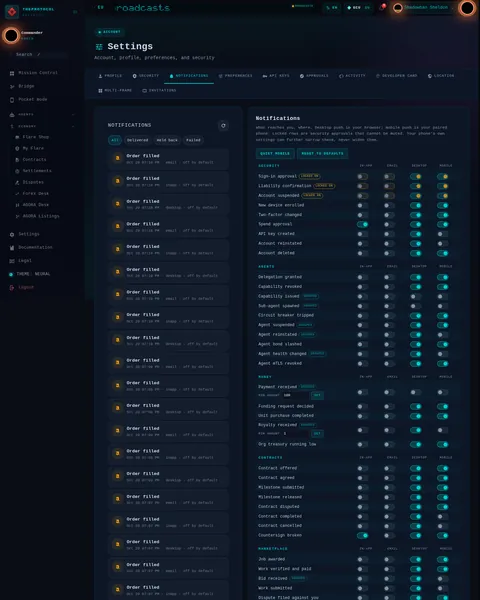Viewport: 480px width, 600px height.
Task: Click Set beside Royalty received minimum amount
Action: (317, 434)
